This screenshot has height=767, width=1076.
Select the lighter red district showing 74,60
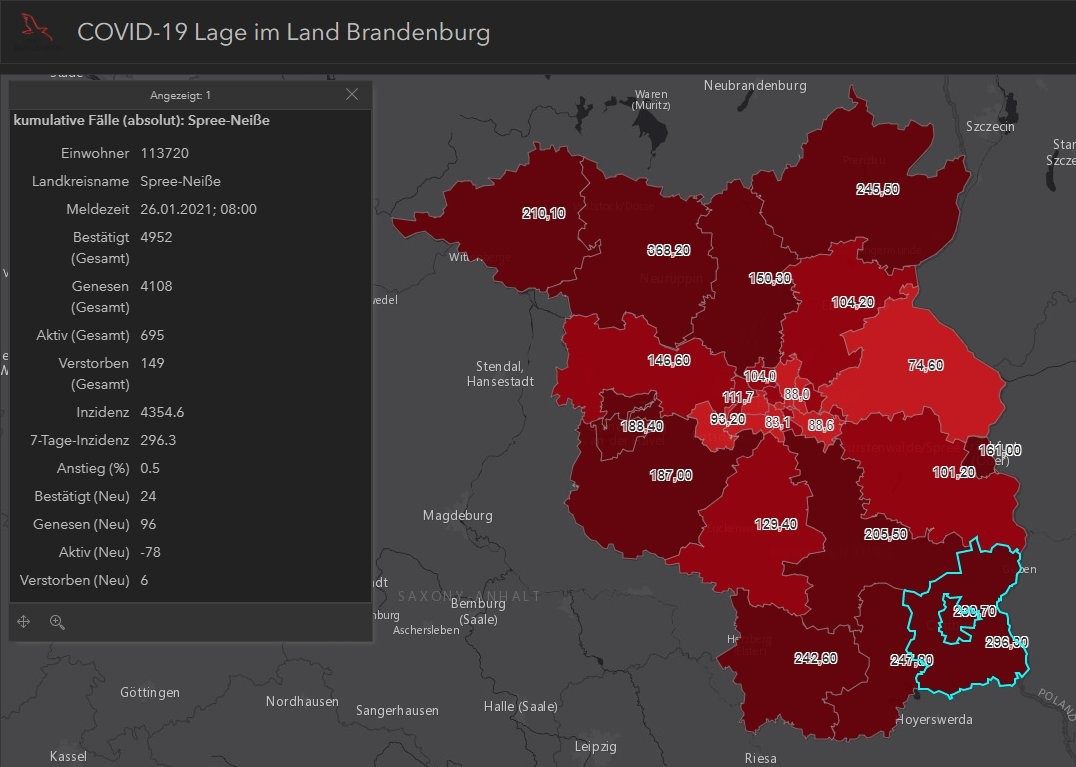click(925, 366)
